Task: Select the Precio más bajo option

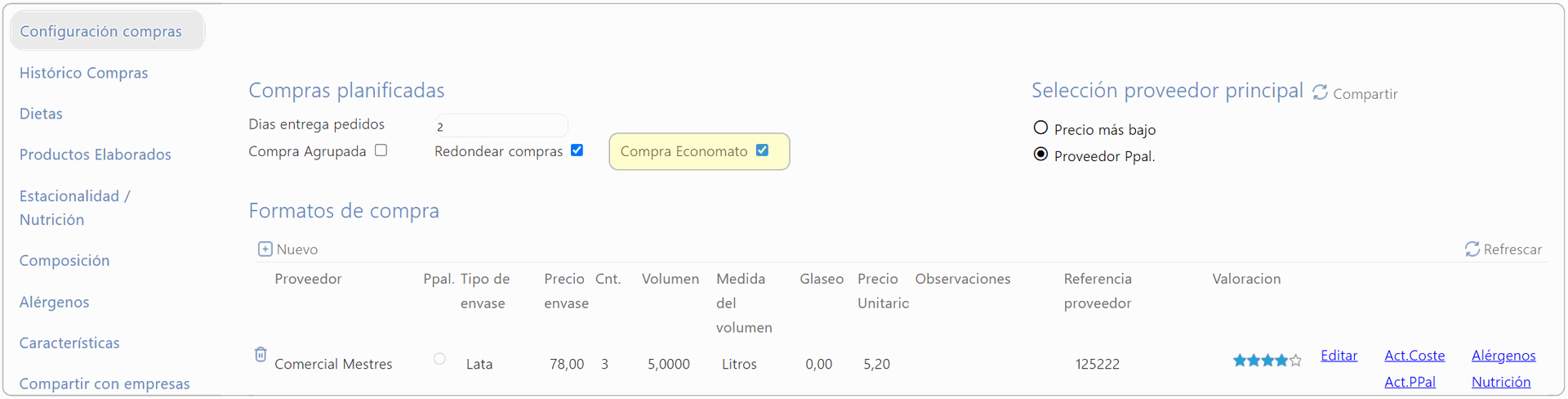Action: 1040,128
